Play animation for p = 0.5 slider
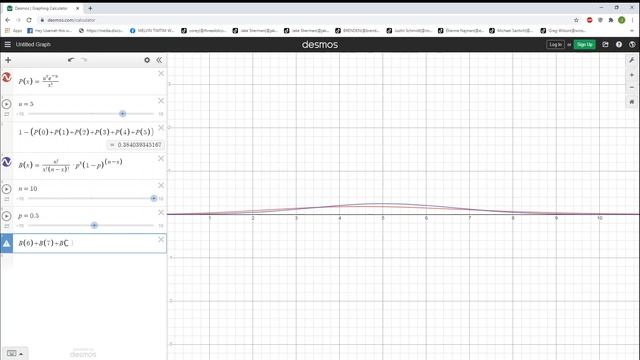 pyautogui.click(x=7, y=216)
